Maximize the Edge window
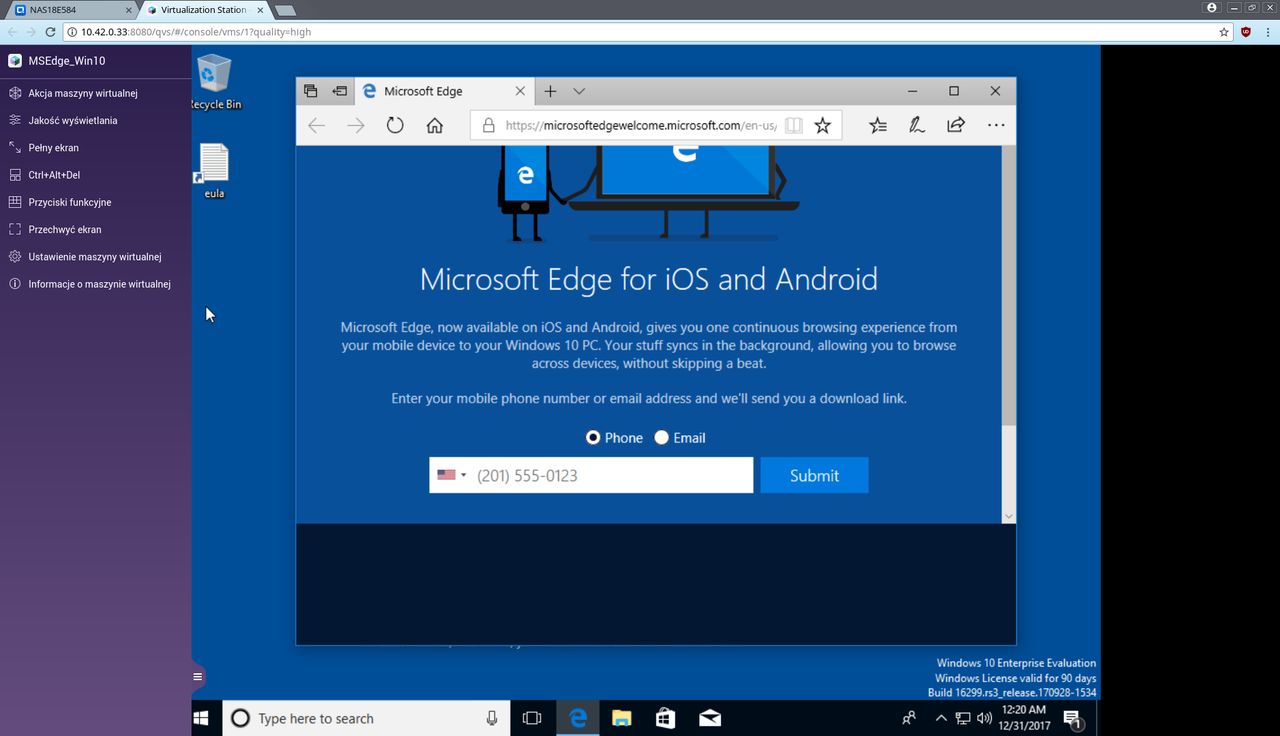This screenshot has width=1280, height=736. pyautogui.click(x=954, y=91)
